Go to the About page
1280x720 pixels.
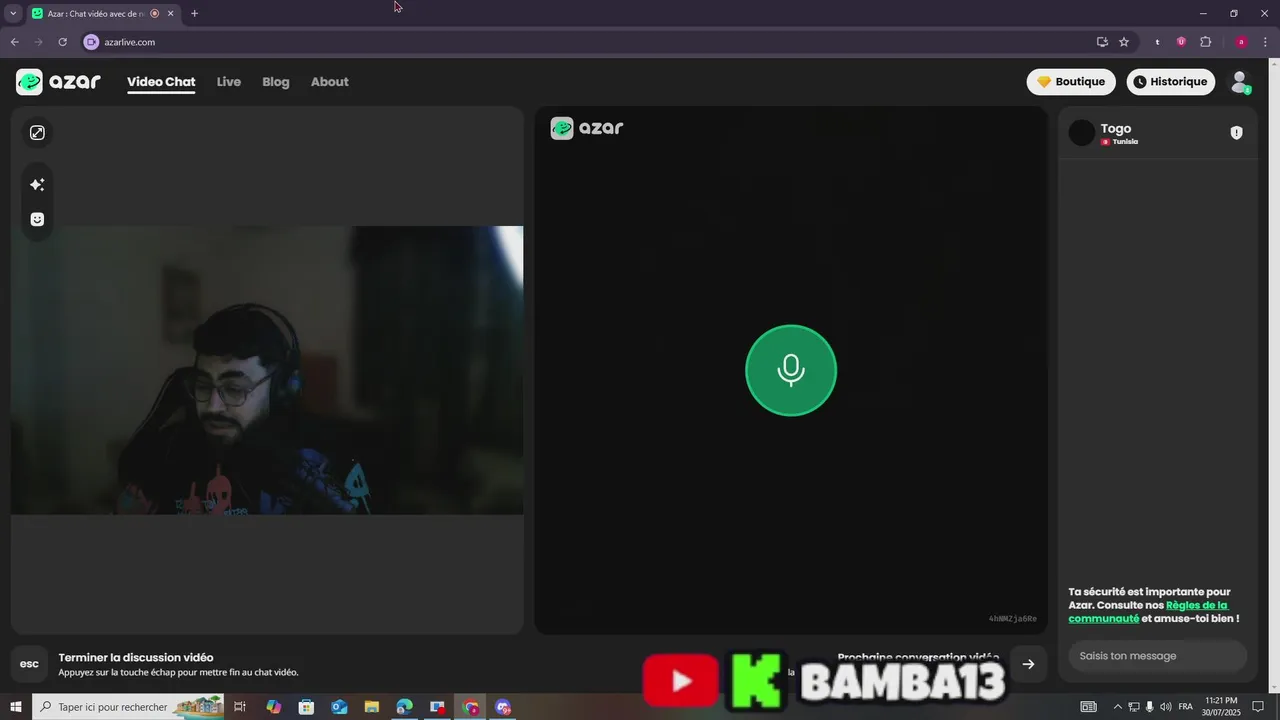pyautogui.click(x=330, y=82)
